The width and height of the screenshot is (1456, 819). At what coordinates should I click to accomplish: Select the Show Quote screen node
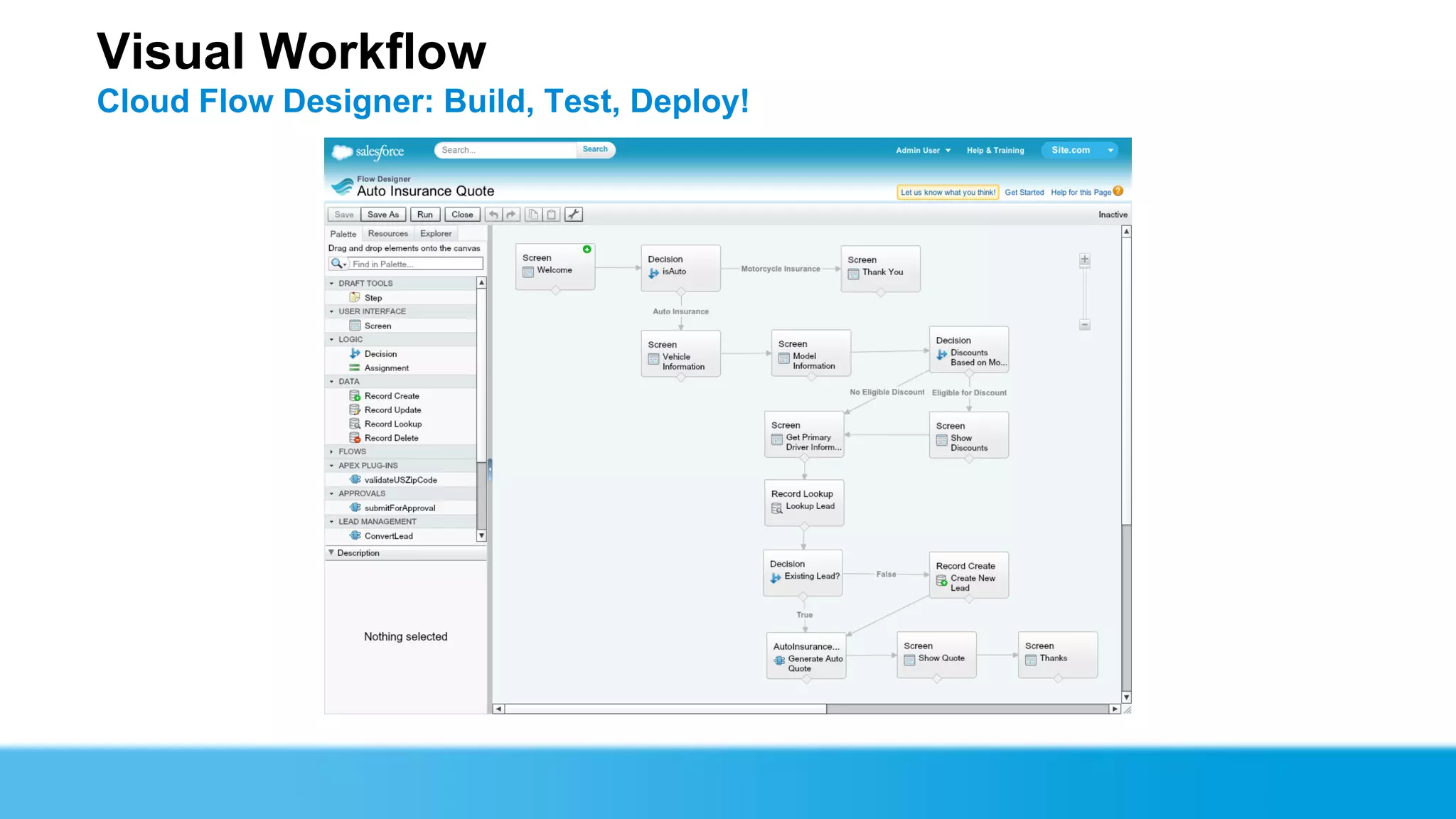pos(937,655)
